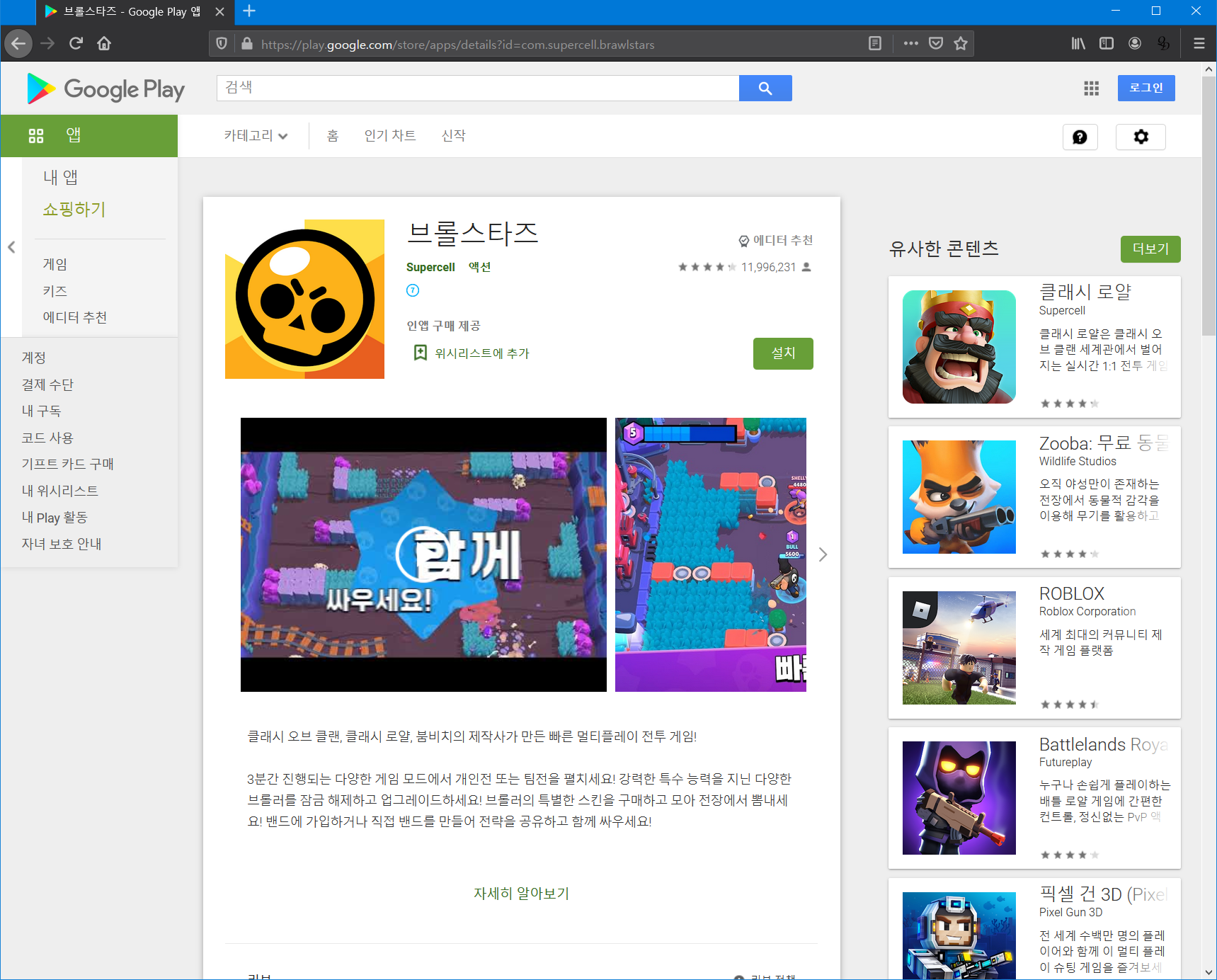Select 쇼핑하기 in the sidebar
Viewport: 1217px width, 980px height.
click(x=74, y=210)
